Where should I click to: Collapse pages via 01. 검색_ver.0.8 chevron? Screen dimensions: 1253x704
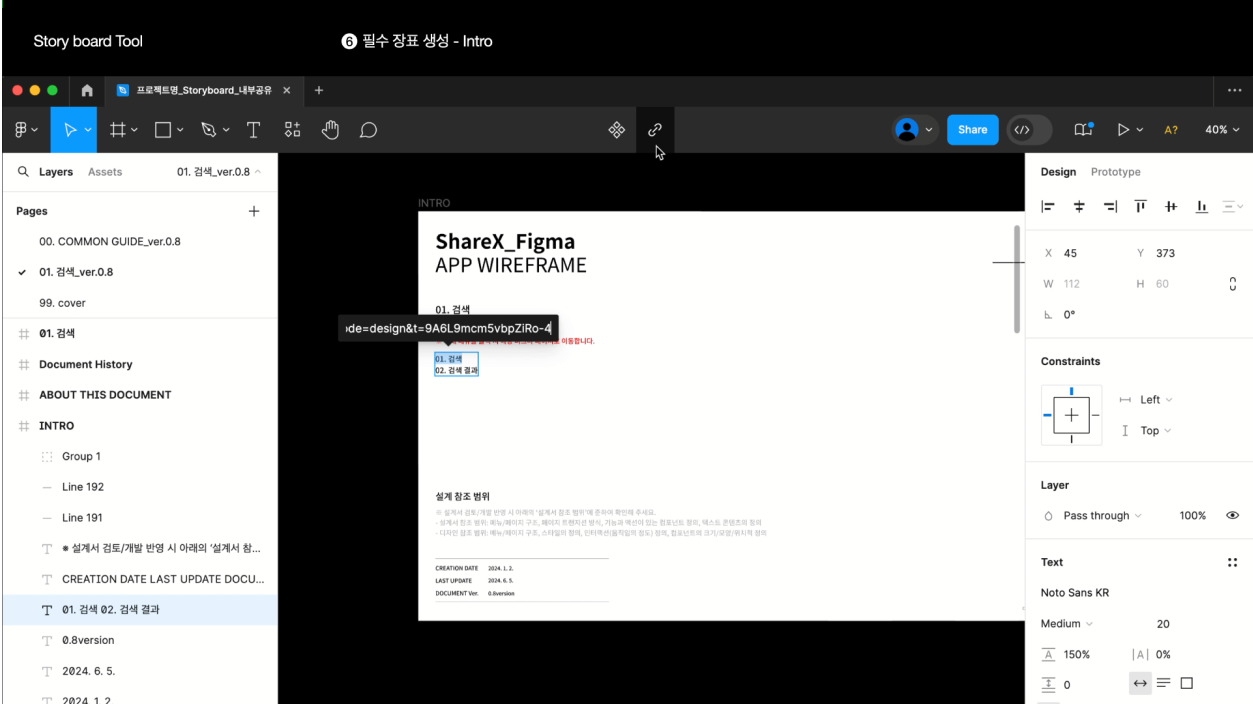[x=258, y=172]
